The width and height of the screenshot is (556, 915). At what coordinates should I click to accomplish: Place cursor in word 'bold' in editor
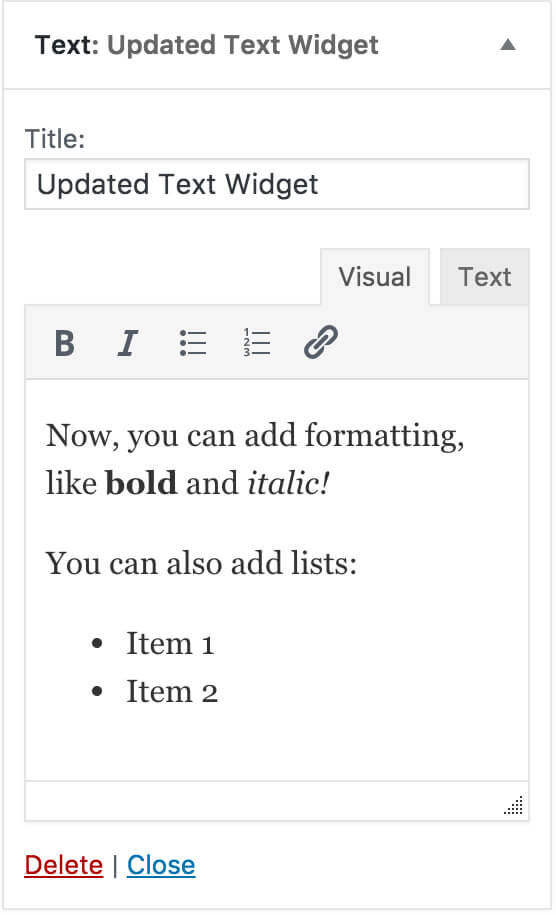click(141, 483)
